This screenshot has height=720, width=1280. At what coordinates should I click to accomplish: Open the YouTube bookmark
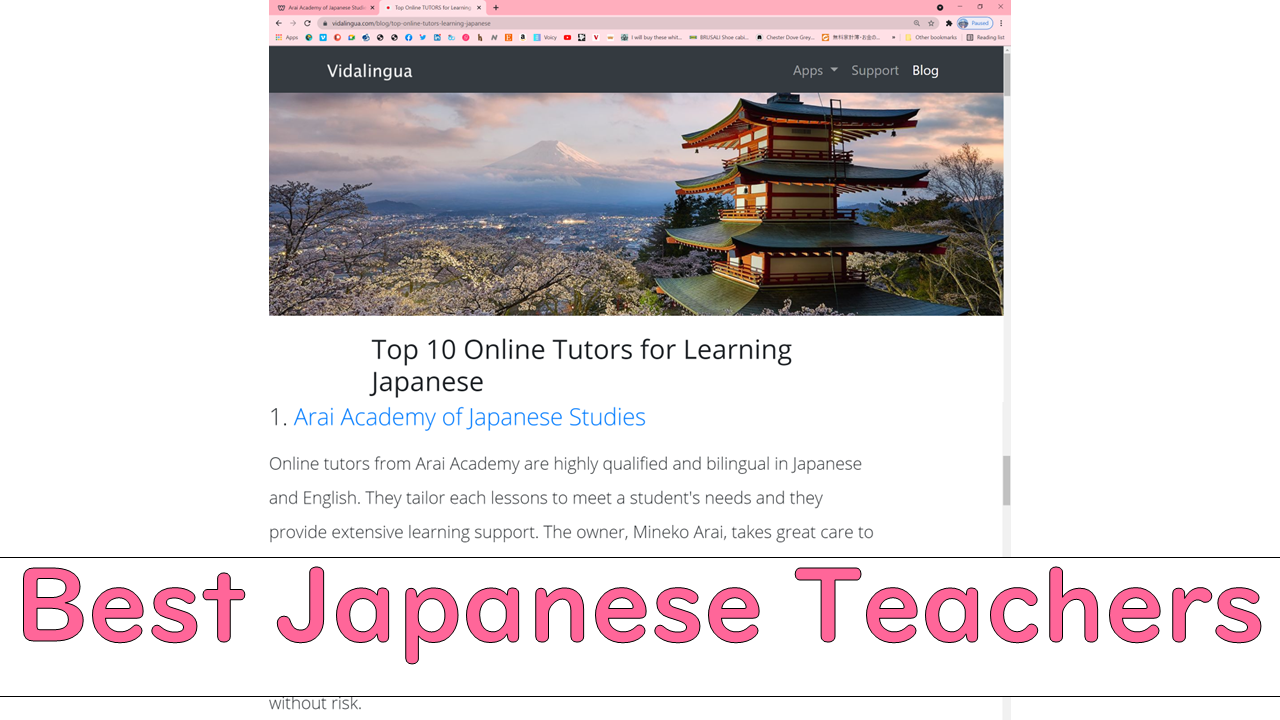point(567,38)
